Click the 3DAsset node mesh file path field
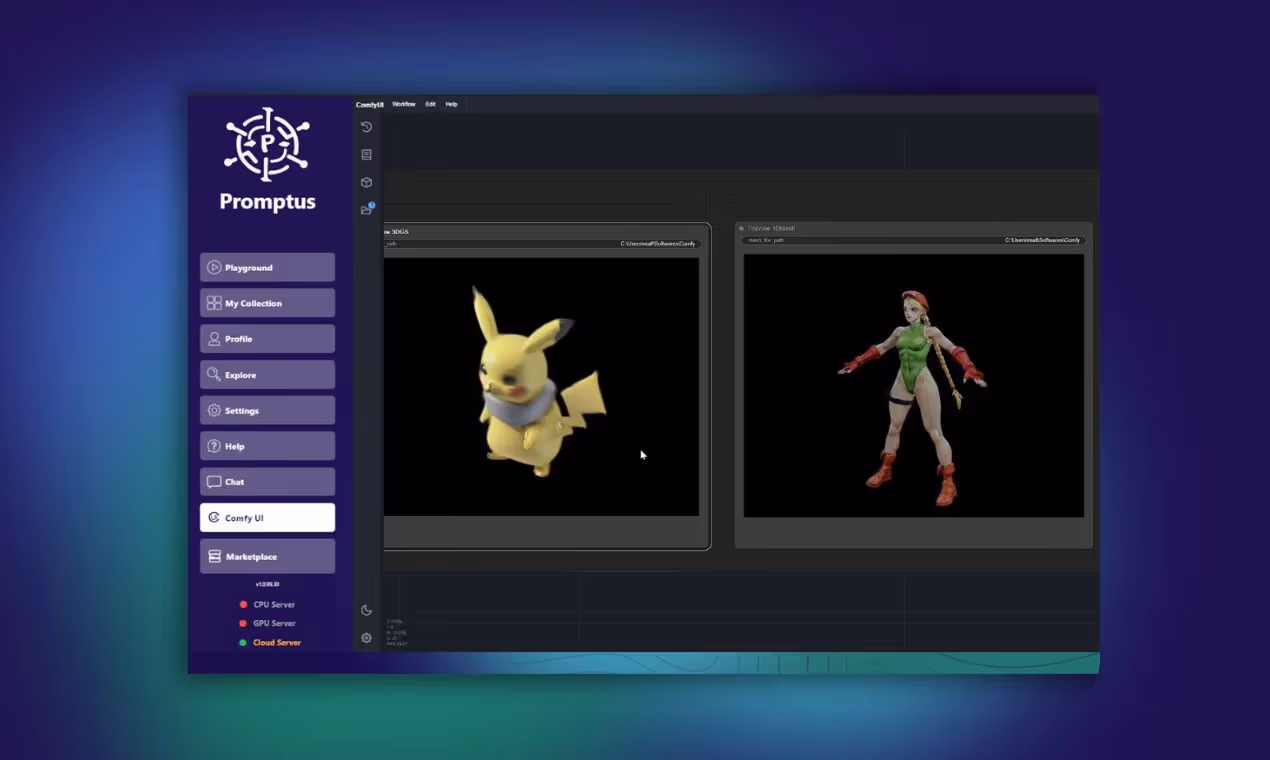Screen dimensions: 1270x760 point(913,240)
